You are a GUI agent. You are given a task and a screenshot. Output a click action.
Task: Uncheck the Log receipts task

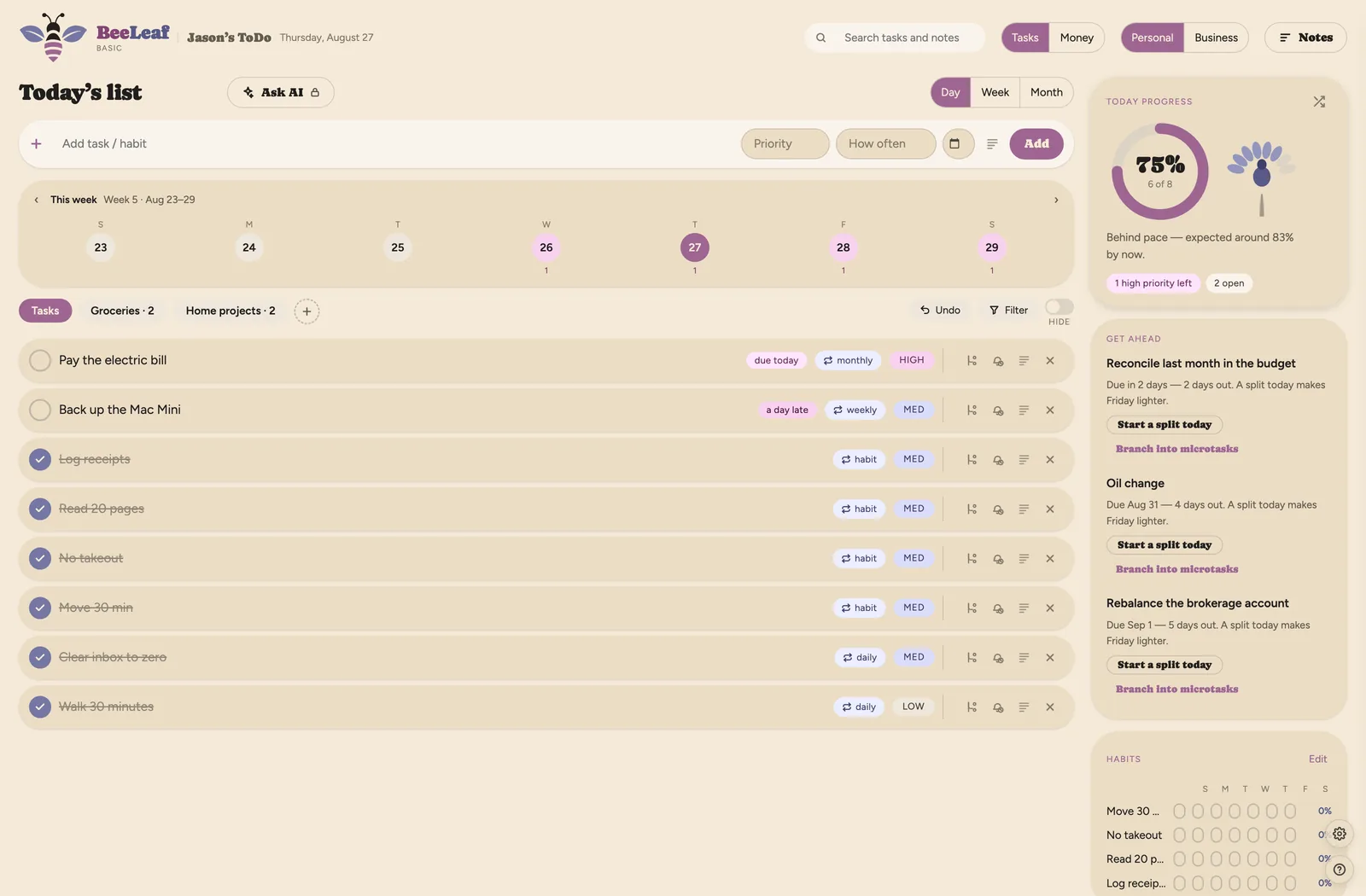point(40,459)
